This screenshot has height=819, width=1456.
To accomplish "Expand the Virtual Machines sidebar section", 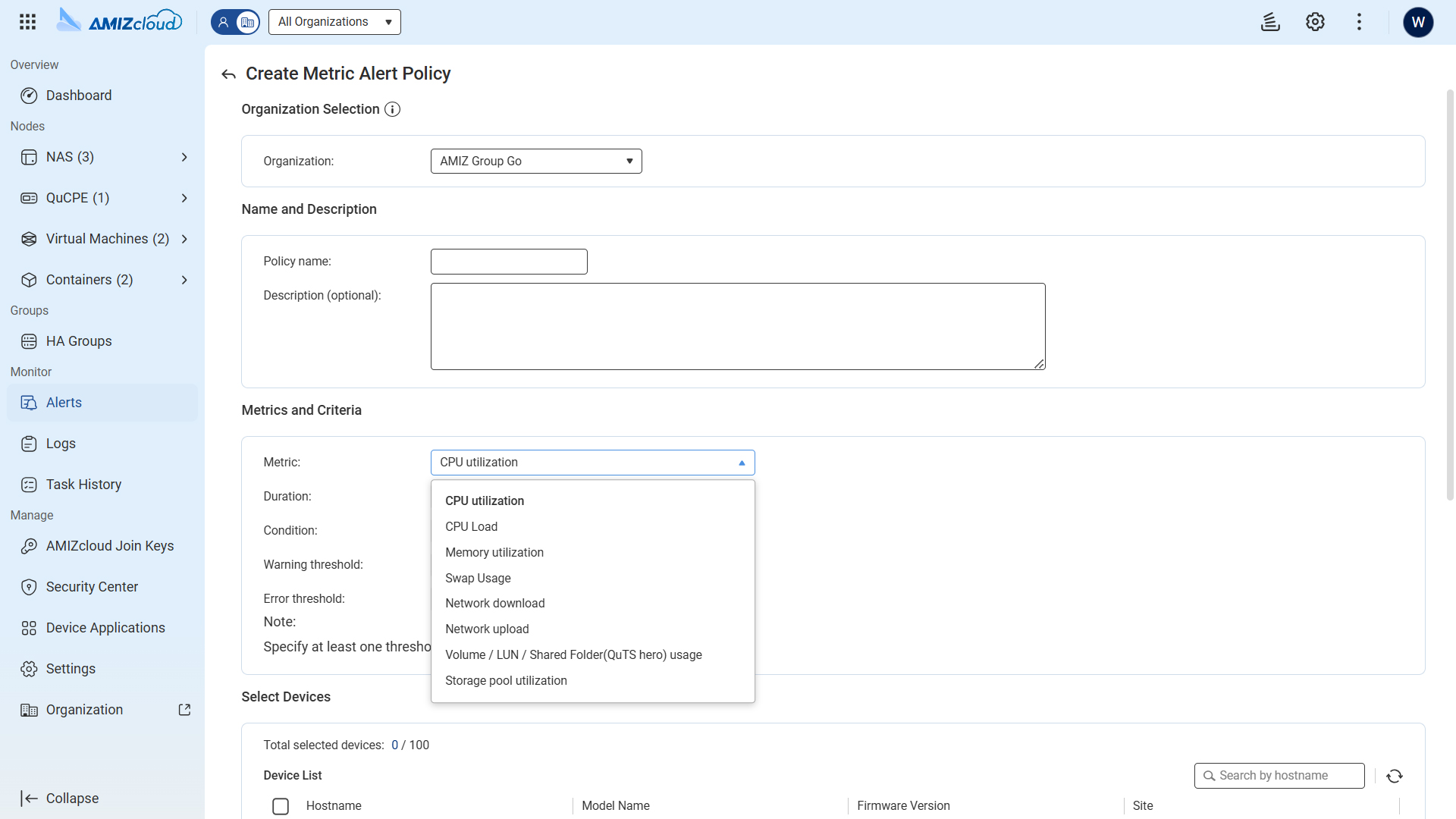I will tap(184, 239).
